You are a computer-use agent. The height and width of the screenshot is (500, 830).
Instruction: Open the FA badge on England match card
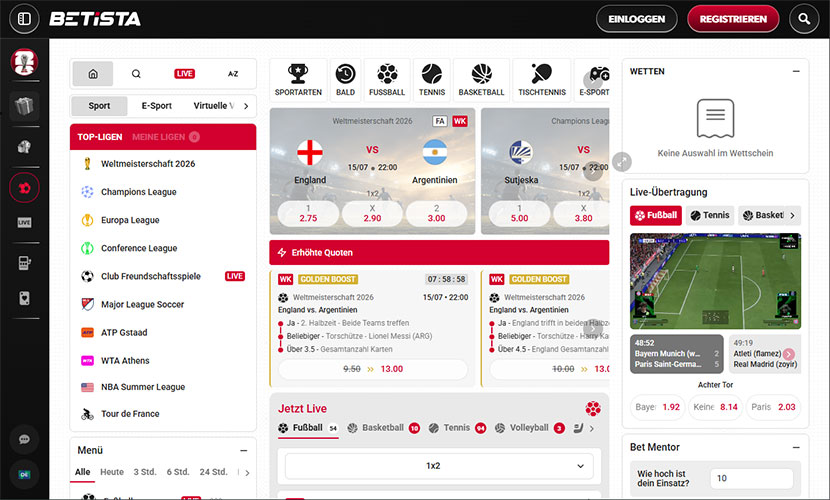[440, 121]
